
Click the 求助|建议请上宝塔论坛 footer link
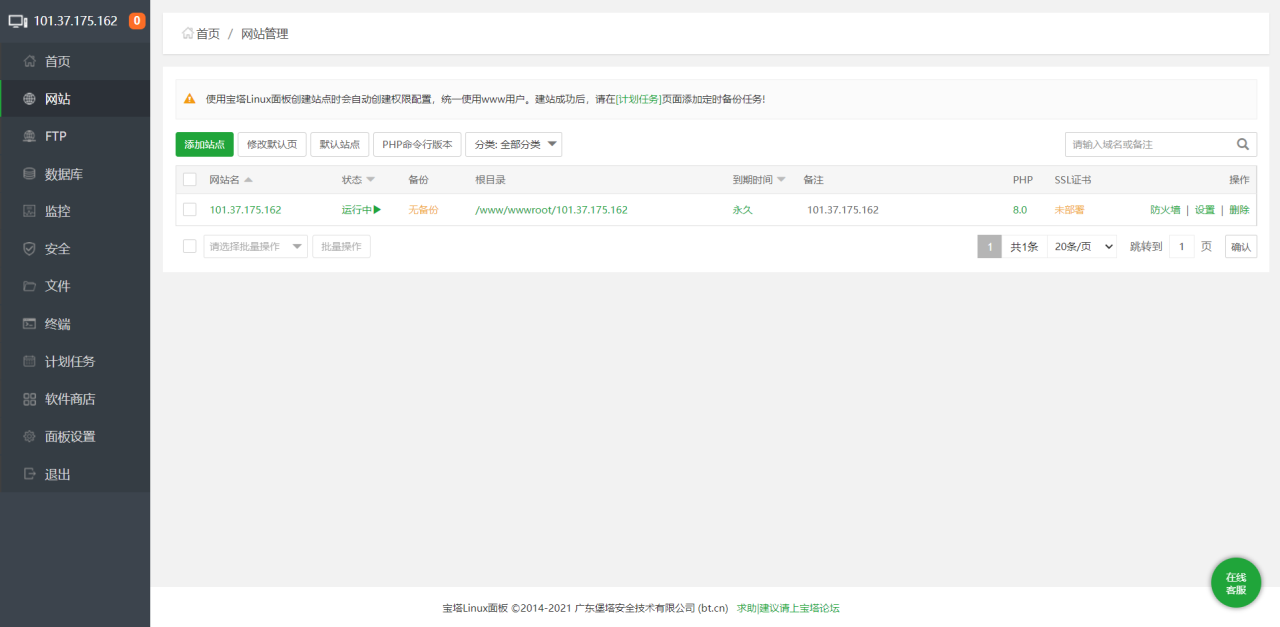[x=788, y=608]
